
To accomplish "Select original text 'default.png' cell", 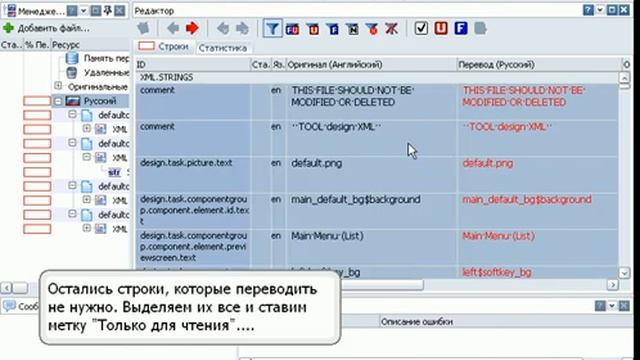I will coord(371,175).
